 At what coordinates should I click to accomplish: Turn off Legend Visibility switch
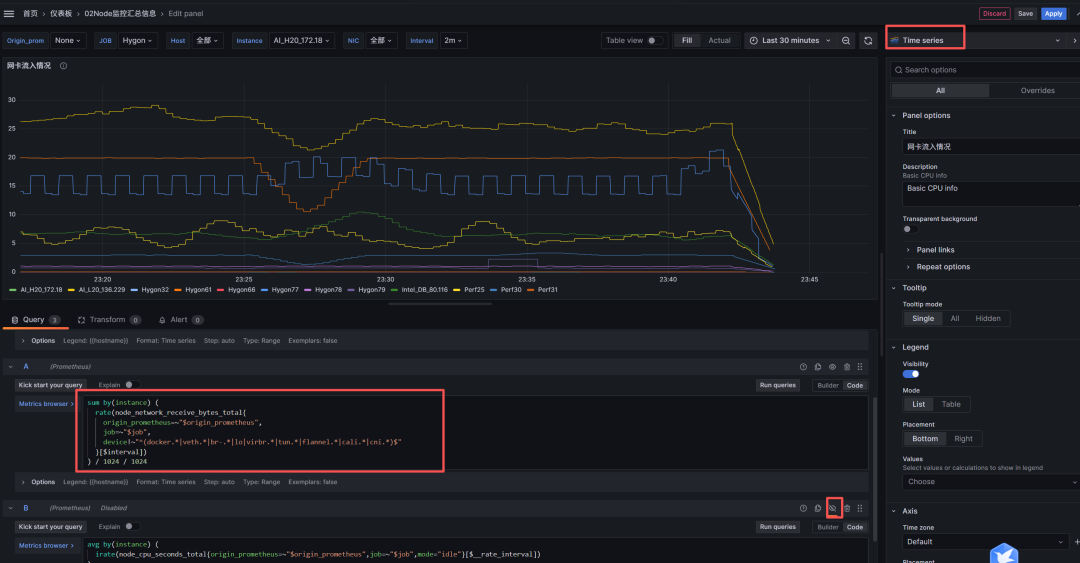(x=911, y=374)
